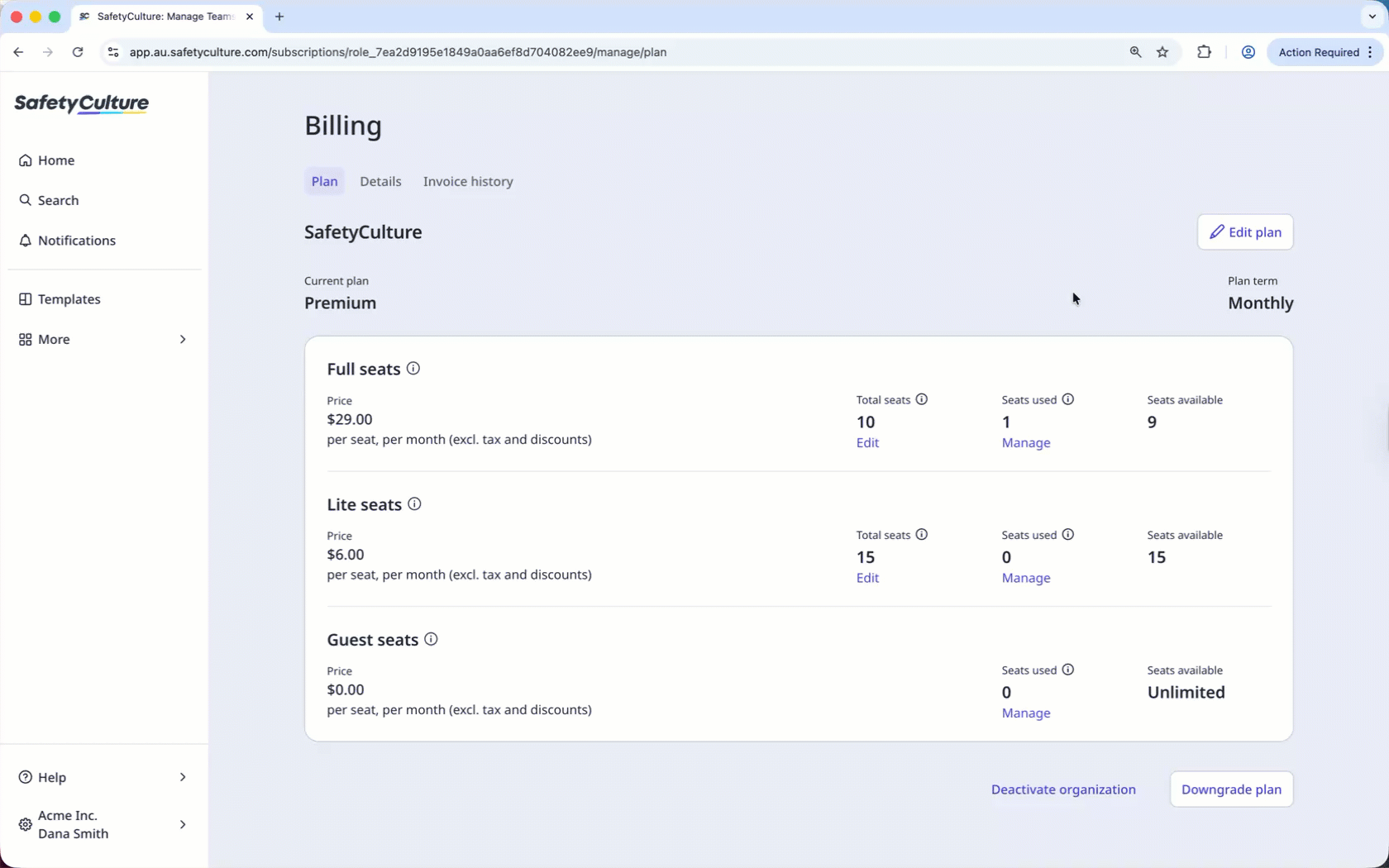The height and width of the screenshot is (868, 1389).
Task: Expand the Help menu chevron
Action: 183,777
